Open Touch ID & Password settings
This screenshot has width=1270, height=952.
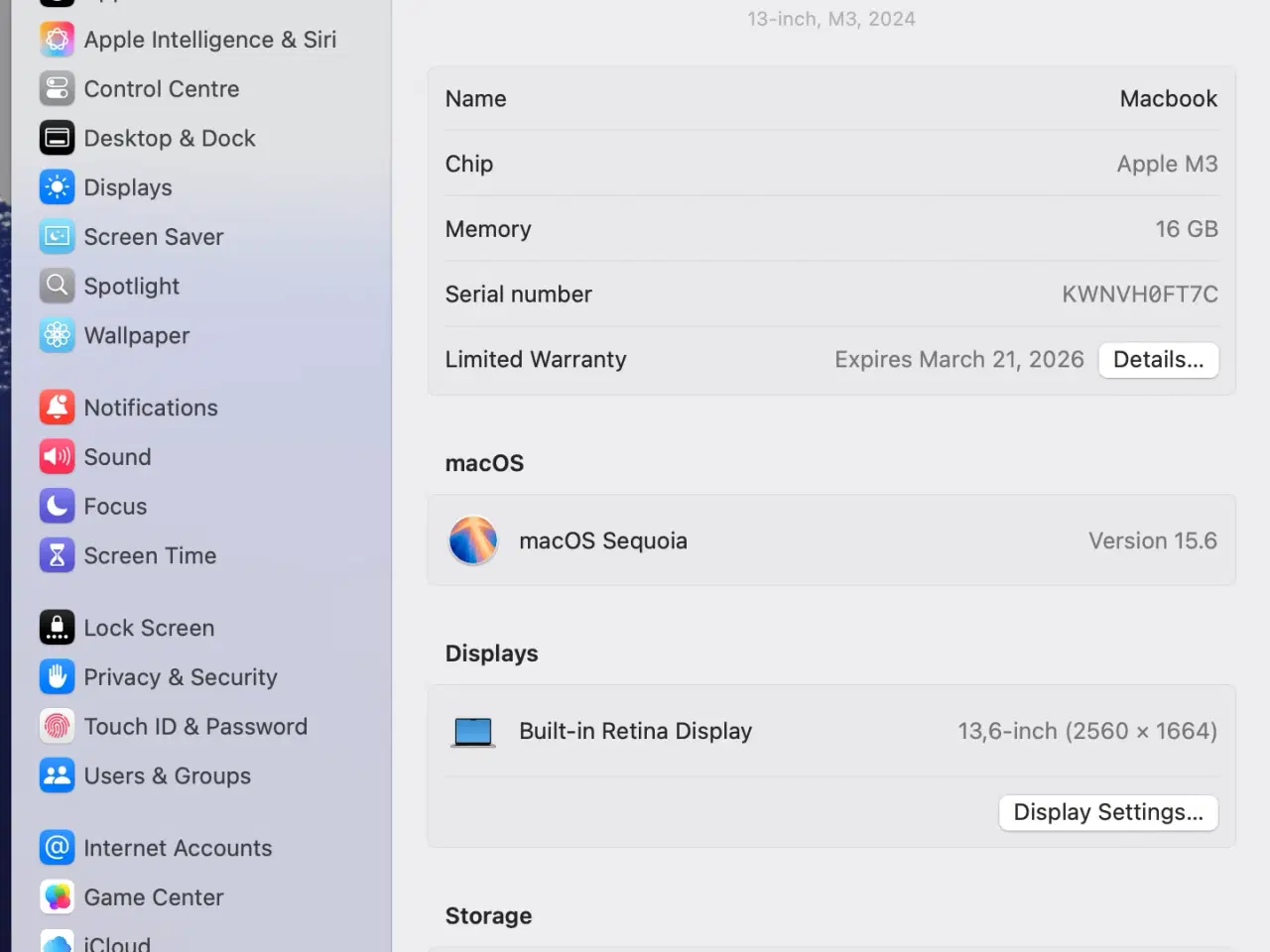pos(195,727)
